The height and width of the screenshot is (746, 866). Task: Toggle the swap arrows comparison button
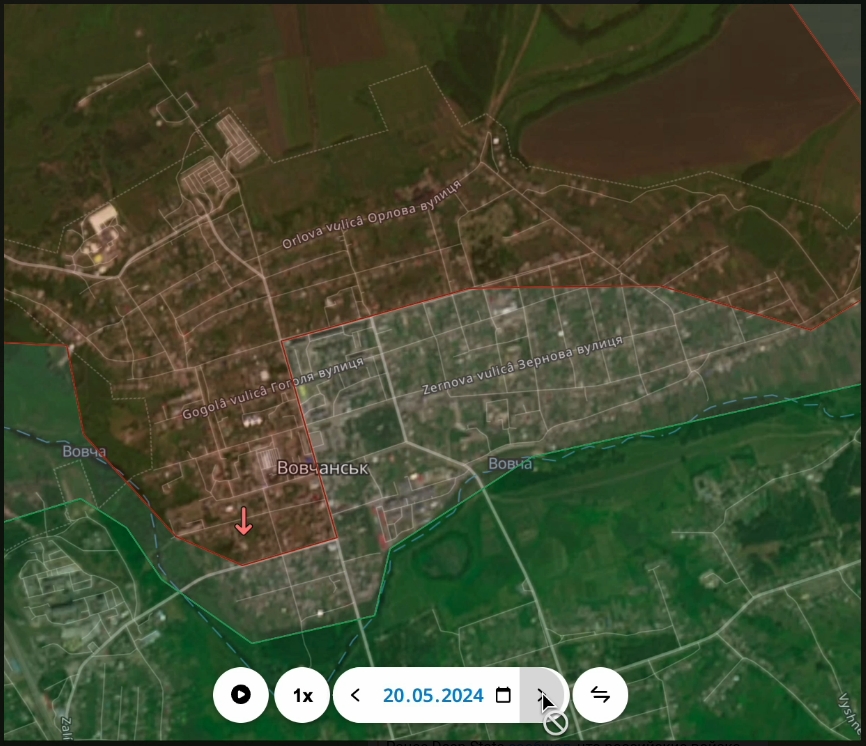600,695
